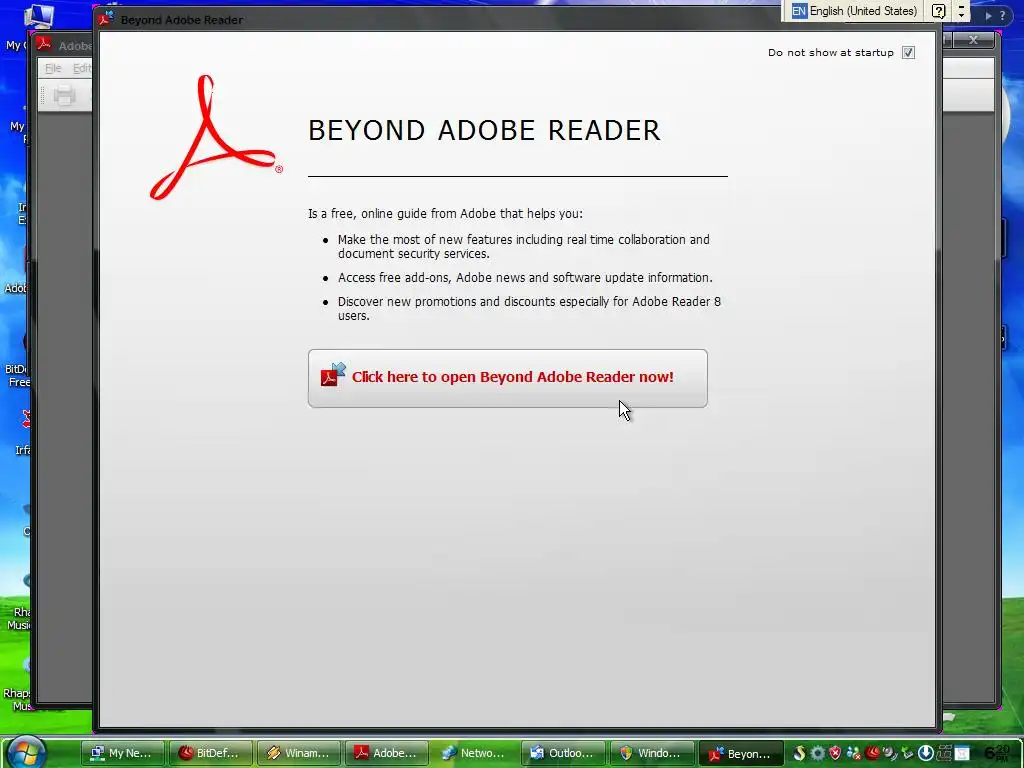The width and height of the screenshot is (1024, 768).
Task: Click the 'Make the most of new features' bullet
Action: pos(524,246)
